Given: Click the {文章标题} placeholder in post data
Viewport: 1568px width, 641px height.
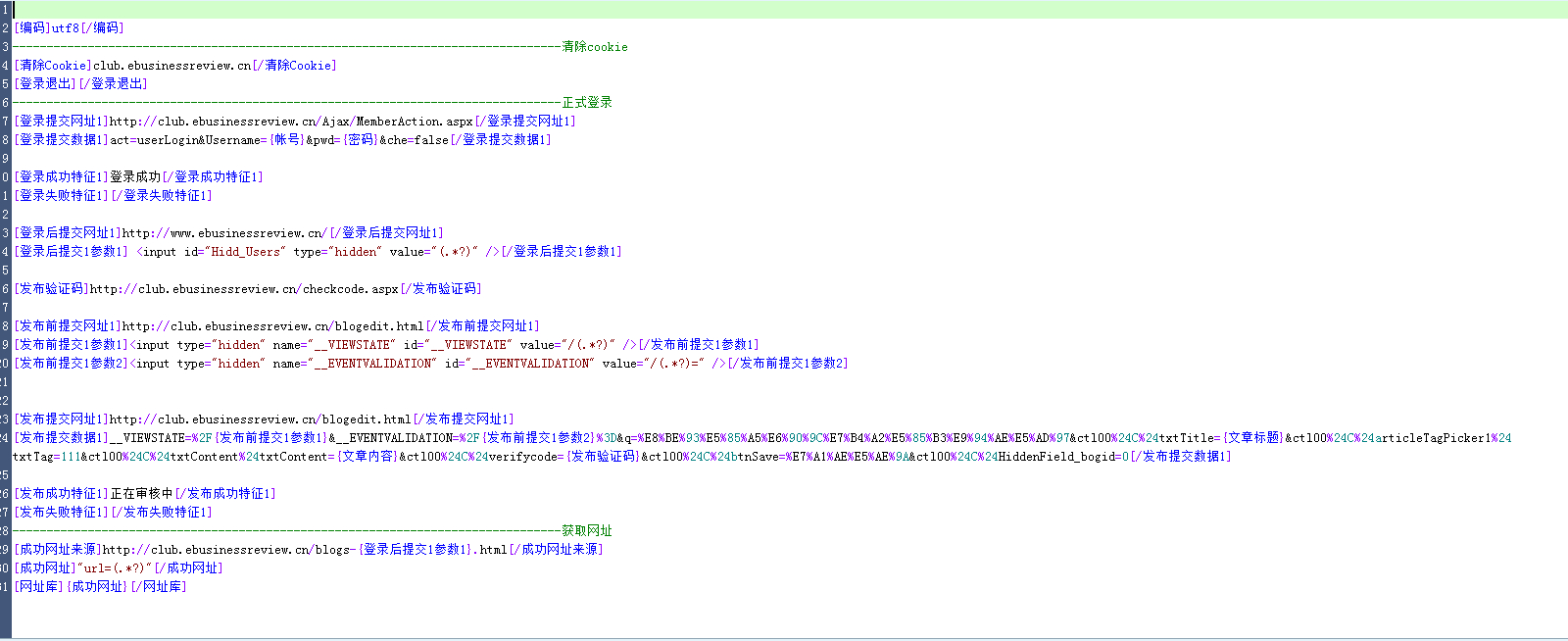Looking at the screenshot, I should [1252, 438].
